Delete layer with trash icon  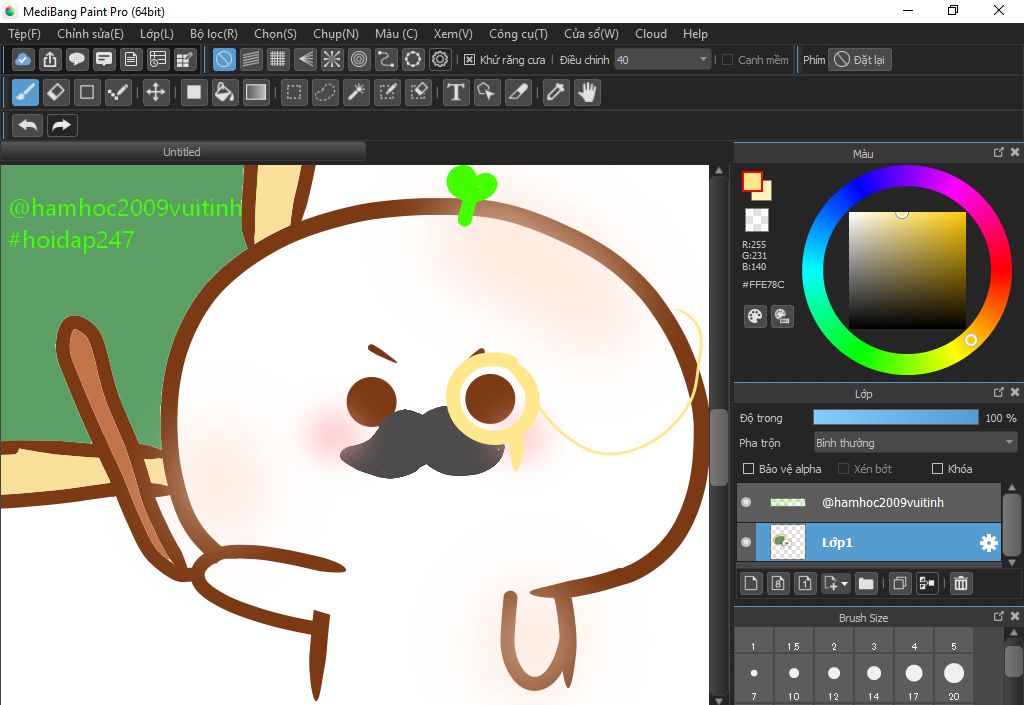point(960,583)
